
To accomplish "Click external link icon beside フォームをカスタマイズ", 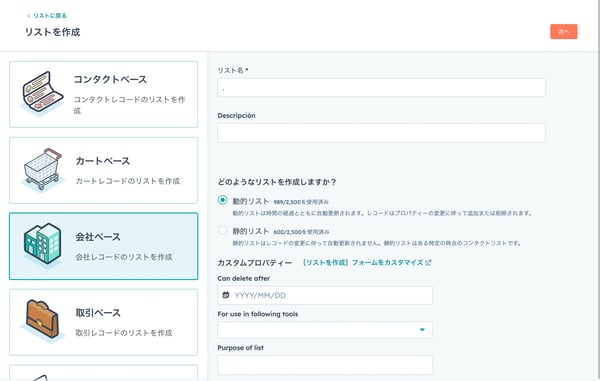I will pos(428,263).
